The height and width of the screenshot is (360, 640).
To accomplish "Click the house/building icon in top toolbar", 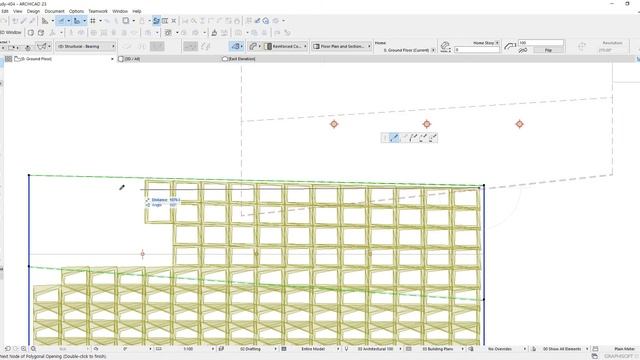I will (266, 21).
